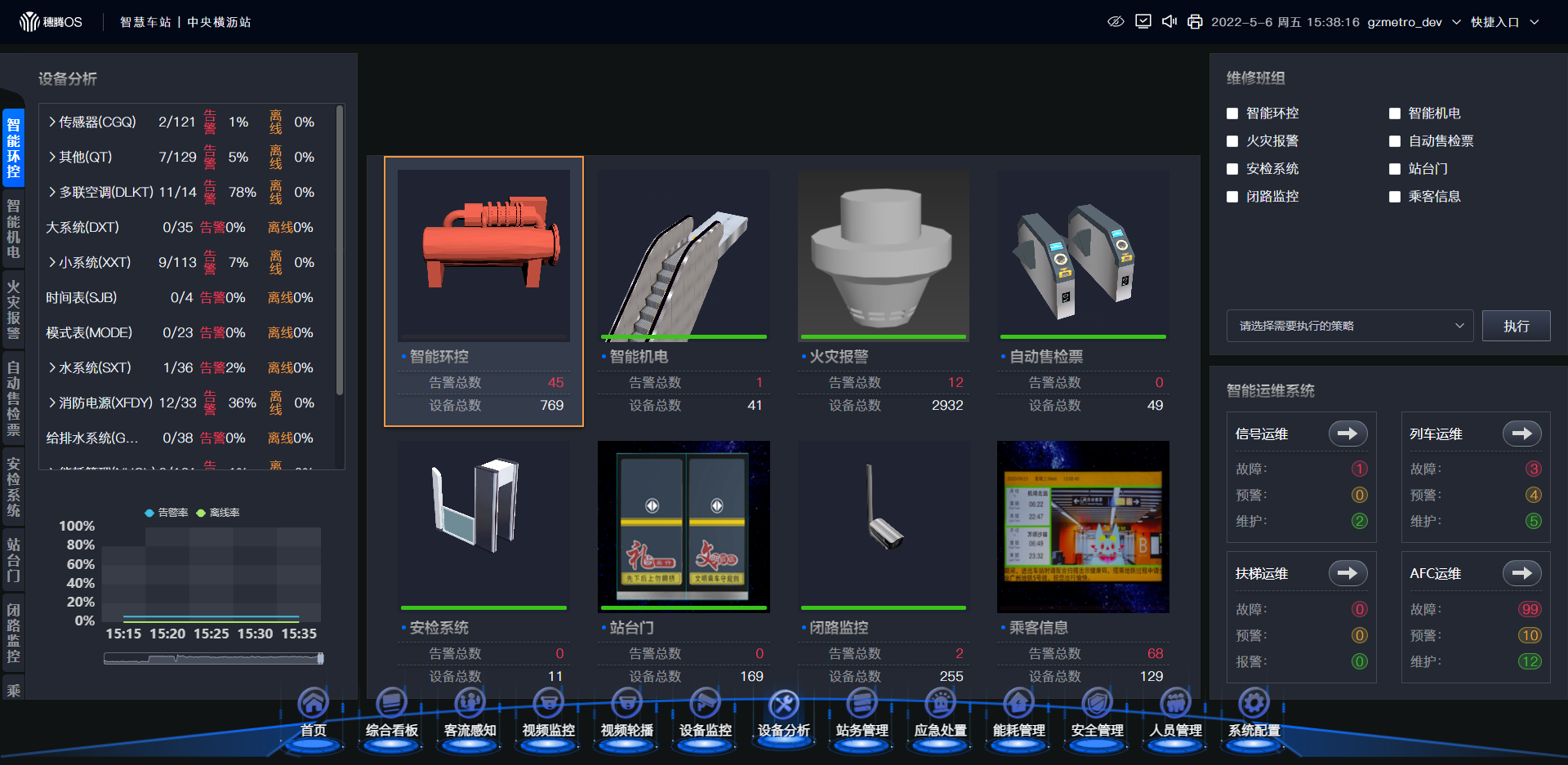This screenshot has height=765, width=1568.
Task: Click the eye visibility icon in top bar
Action: pyautogui.click(x=1116, y=22)
